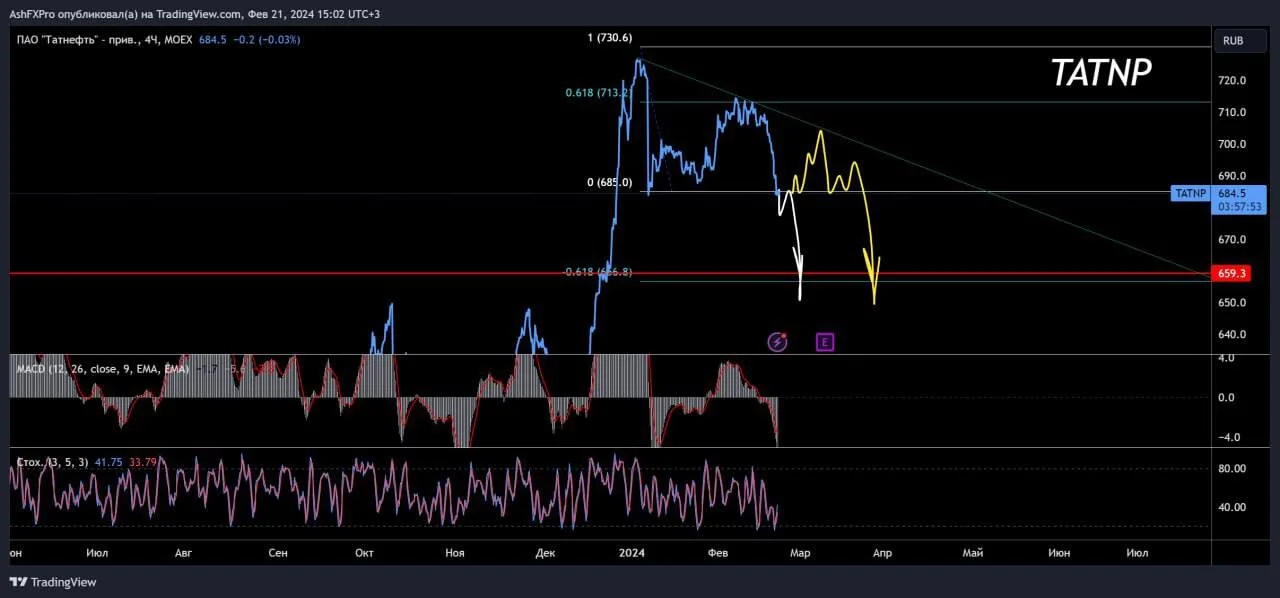The height and width of the screenshot is (598, 1280).
Task: Click the -0.618 Fibonacci level label
Action: click(596, 271)
